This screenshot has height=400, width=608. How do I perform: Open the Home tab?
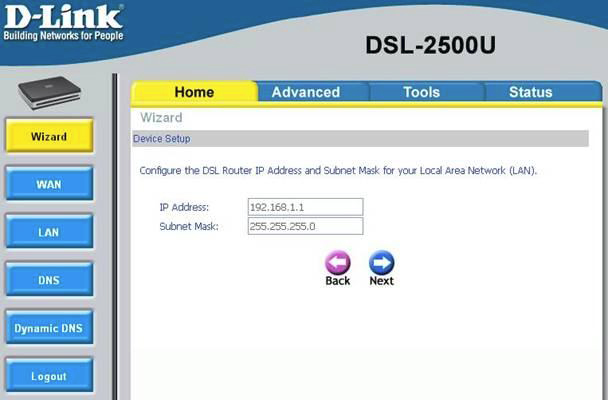click(x=194, y=92)
